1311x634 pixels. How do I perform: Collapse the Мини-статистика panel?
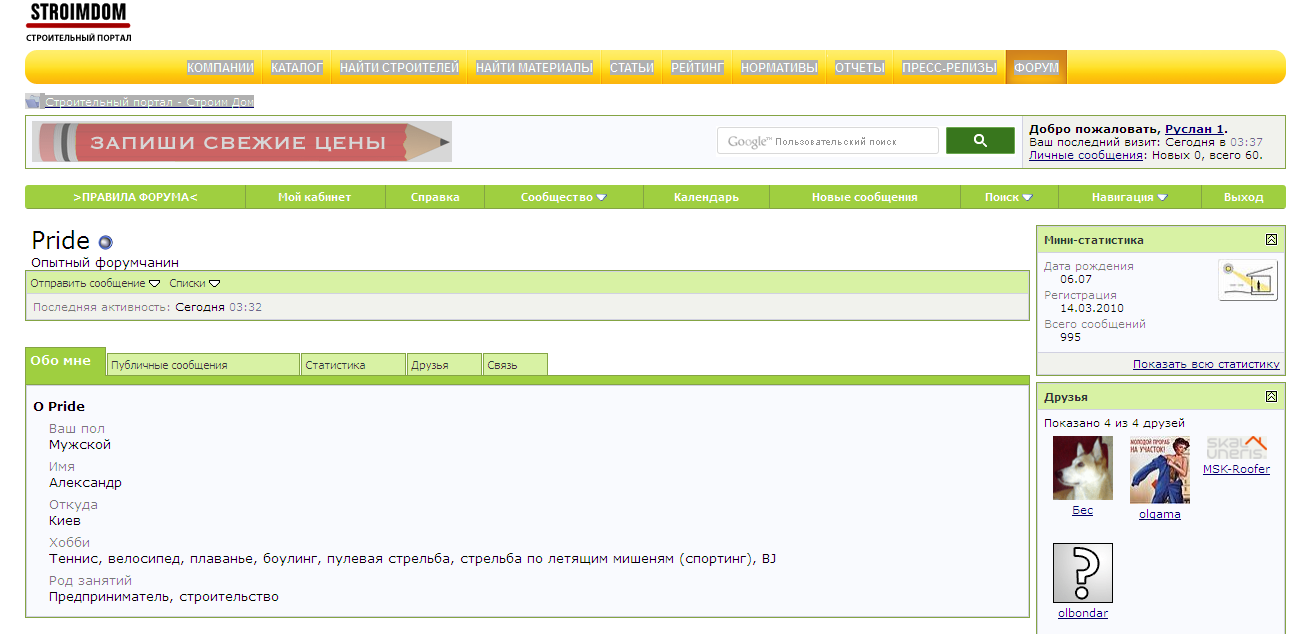coord(1271,239)
